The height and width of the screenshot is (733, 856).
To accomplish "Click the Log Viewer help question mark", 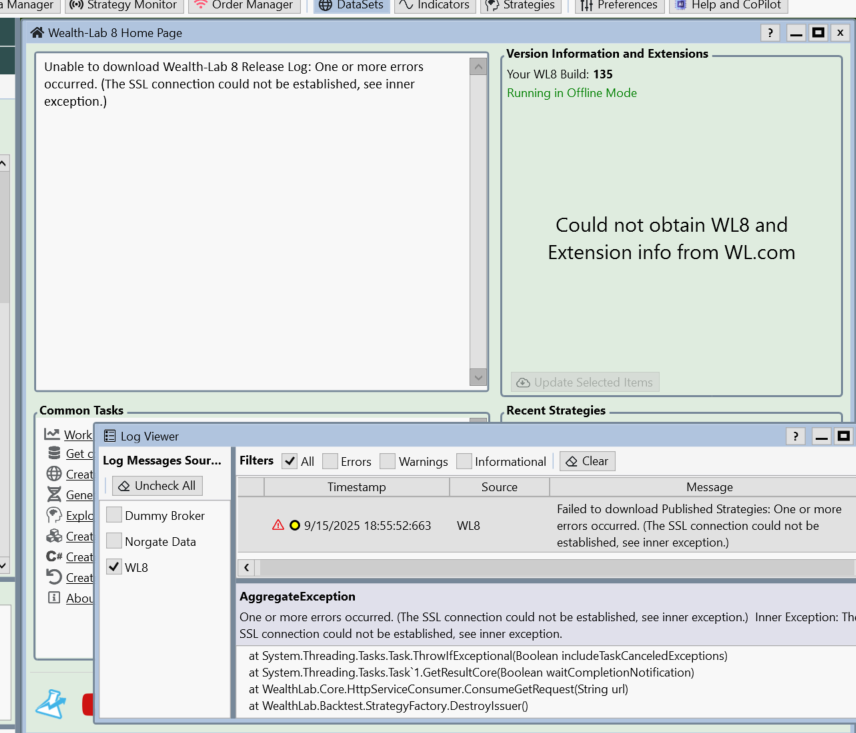I will tap(796, 436).
